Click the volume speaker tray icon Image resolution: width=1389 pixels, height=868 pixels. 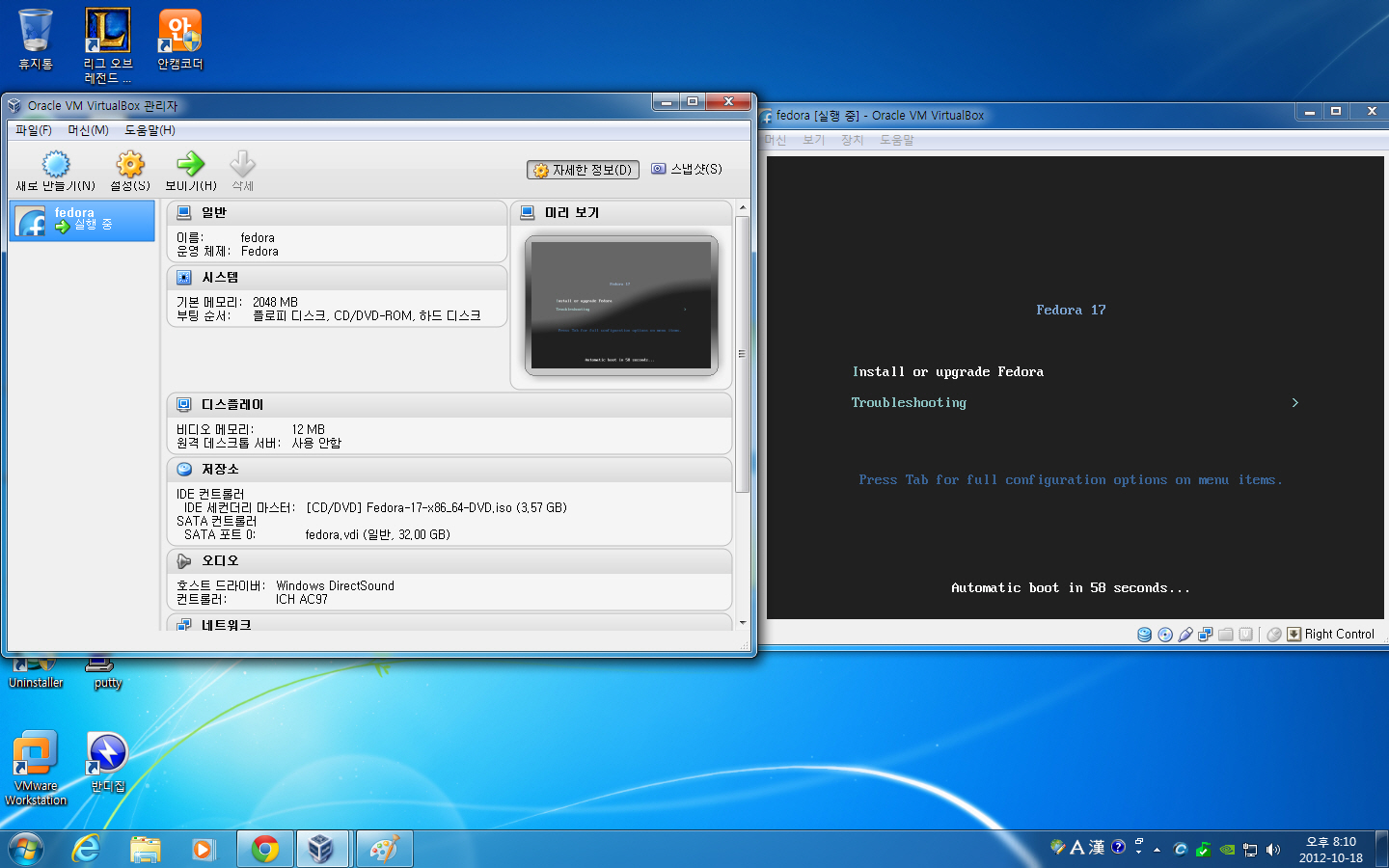[1273, 850]
